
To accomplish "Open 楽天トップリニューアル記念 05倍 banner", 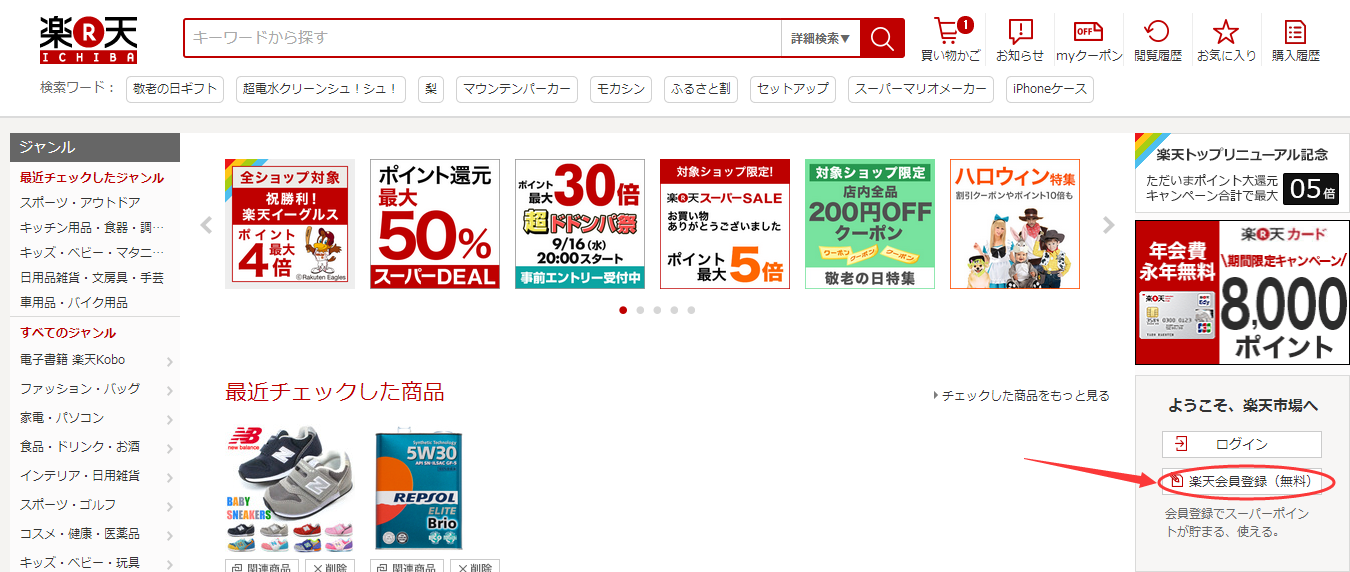I will tap(1242, 171).
